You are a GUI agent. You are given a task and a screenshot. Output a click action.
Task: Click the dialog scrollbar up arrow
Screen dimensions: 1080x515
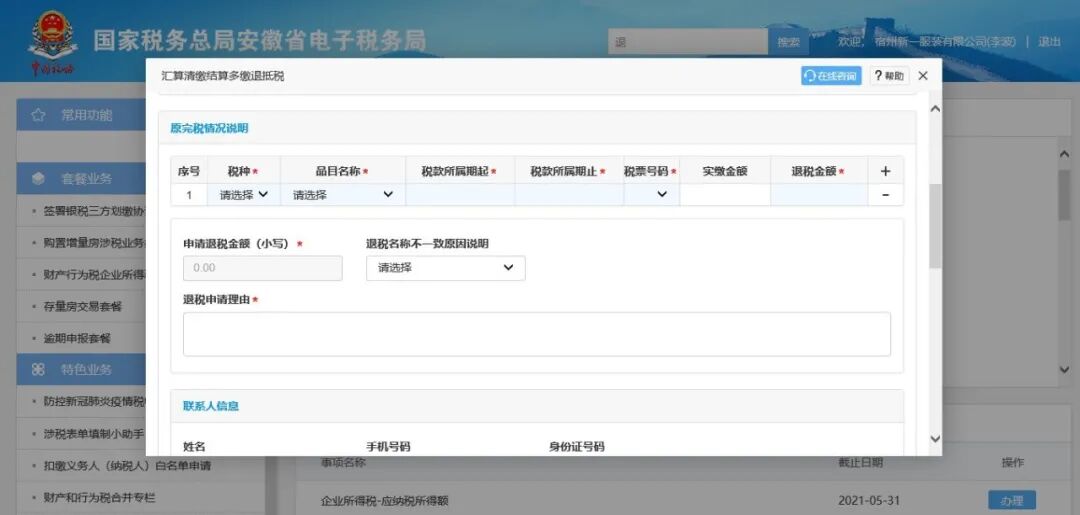click(x=935, y=109)
